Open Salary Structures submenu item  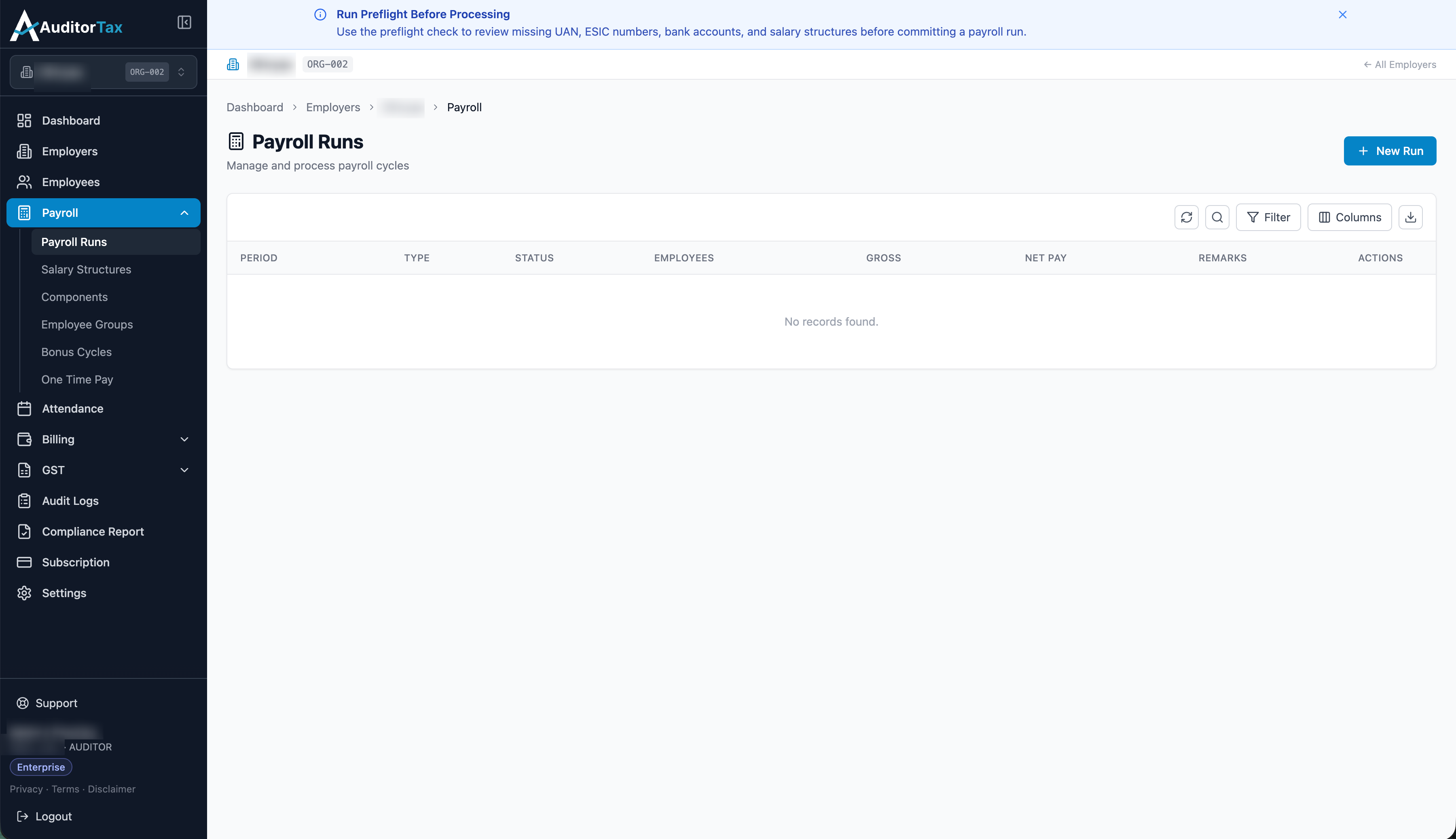pos(116,270)
